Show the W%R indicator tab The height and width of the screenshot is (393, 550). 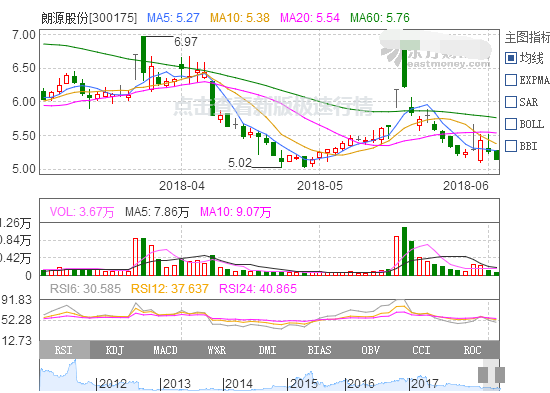pos(216,350)
